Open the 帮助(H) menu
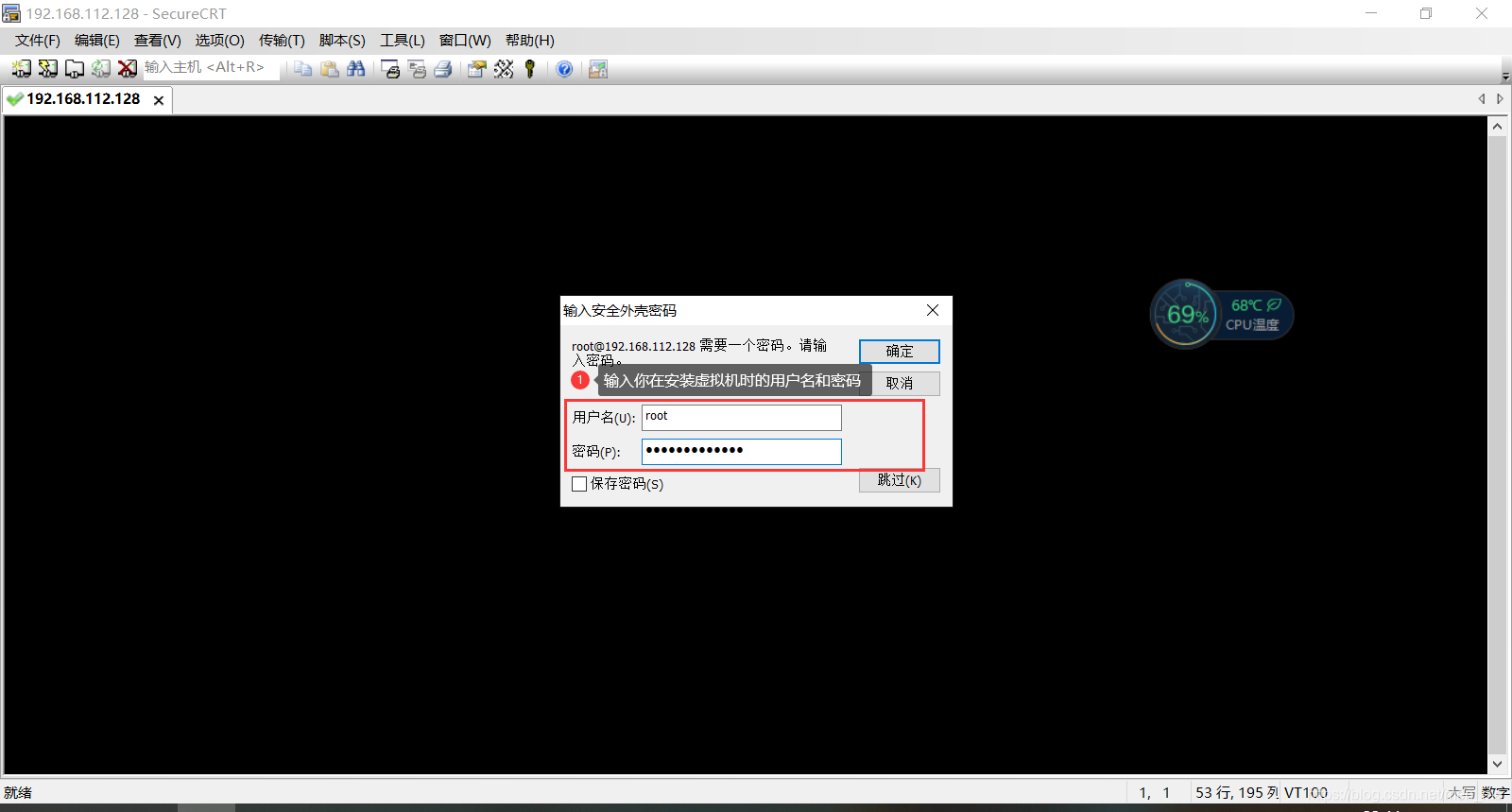The image size is (1512, 812). (530, 41)
